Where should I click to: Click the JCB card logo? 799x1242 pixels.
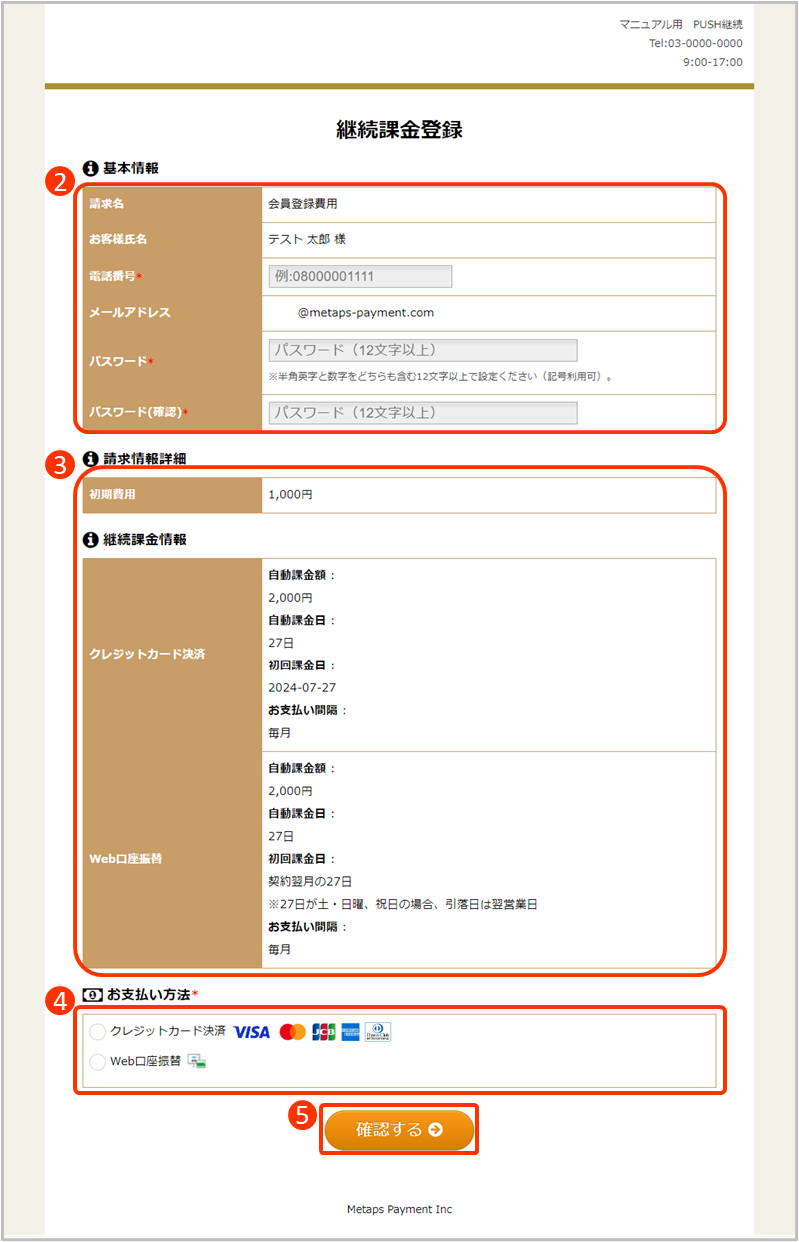click(x=324, y=1032)
